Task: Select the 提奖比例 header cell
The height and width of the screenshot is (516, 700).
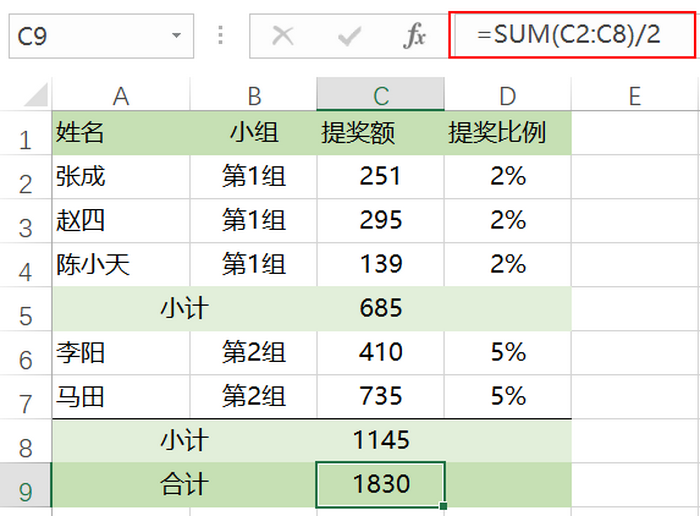Action: [508, 133]
